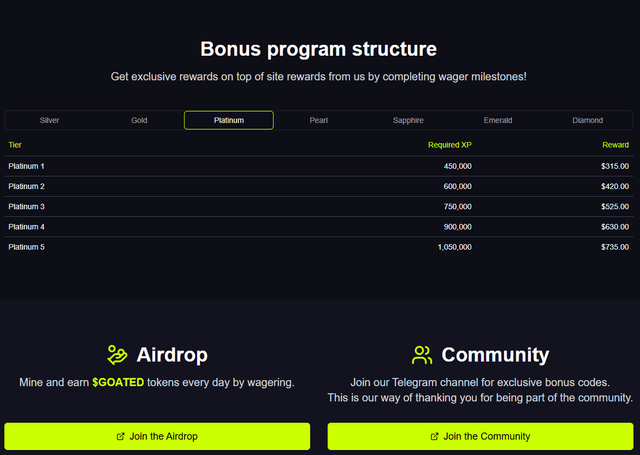Click the Required XP column header
640x455 pixels.
(x=450, y=145)
